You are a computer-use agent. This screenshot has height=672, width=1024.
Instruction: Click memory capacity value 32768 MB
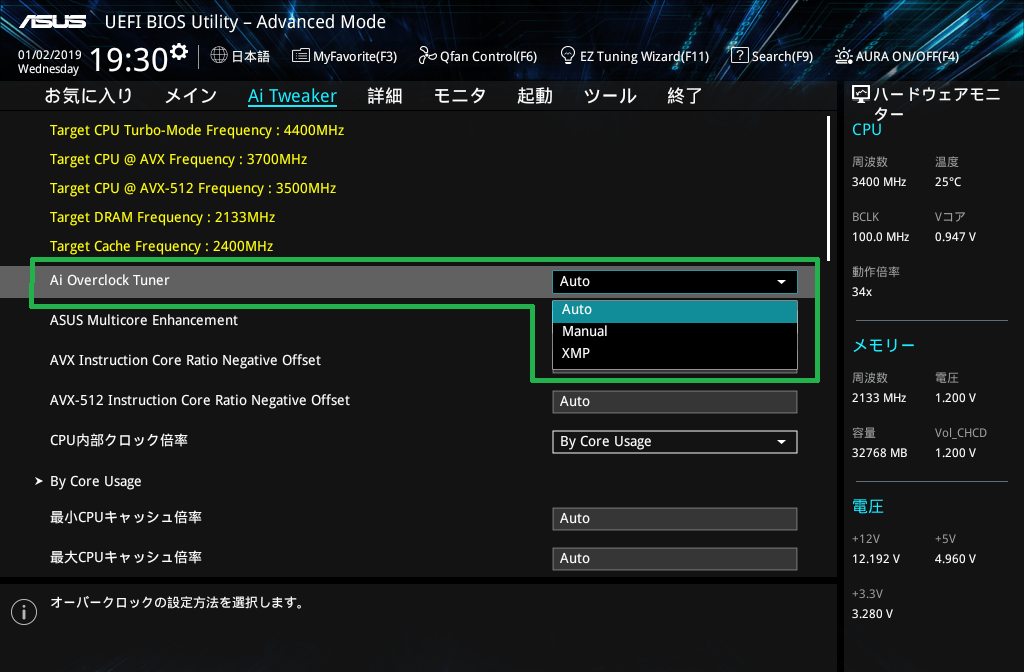880,453
